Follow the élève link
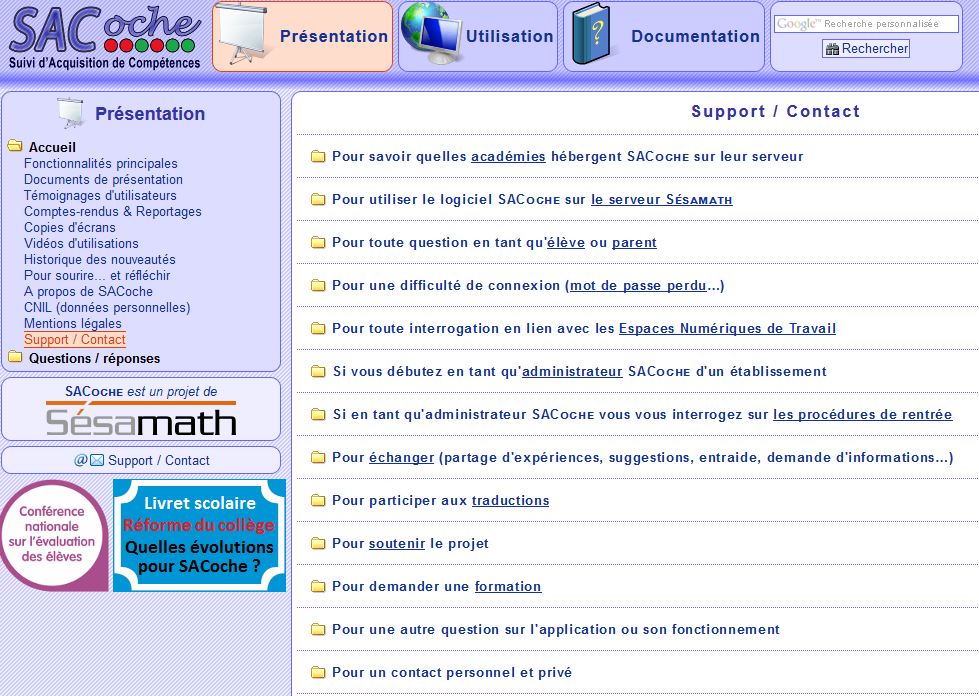 point(566,243)
